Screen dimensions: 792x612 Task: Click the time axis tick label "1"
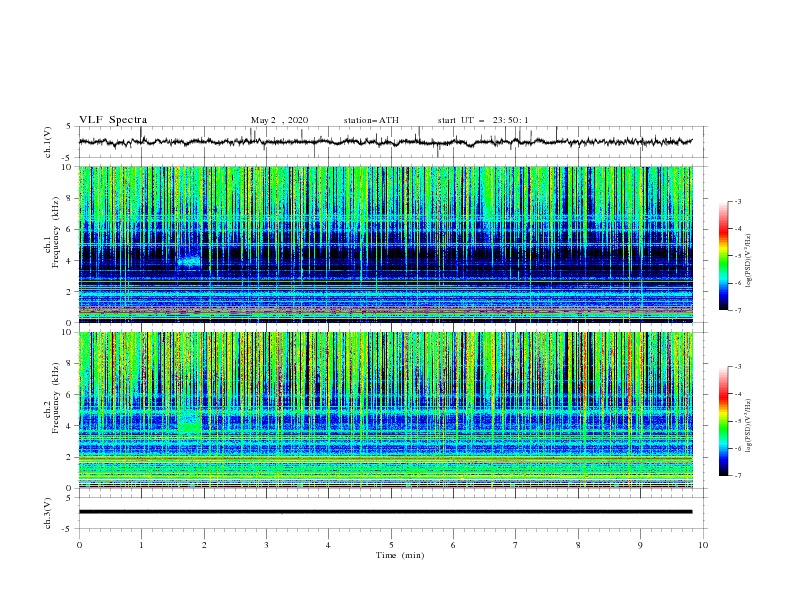141,545
